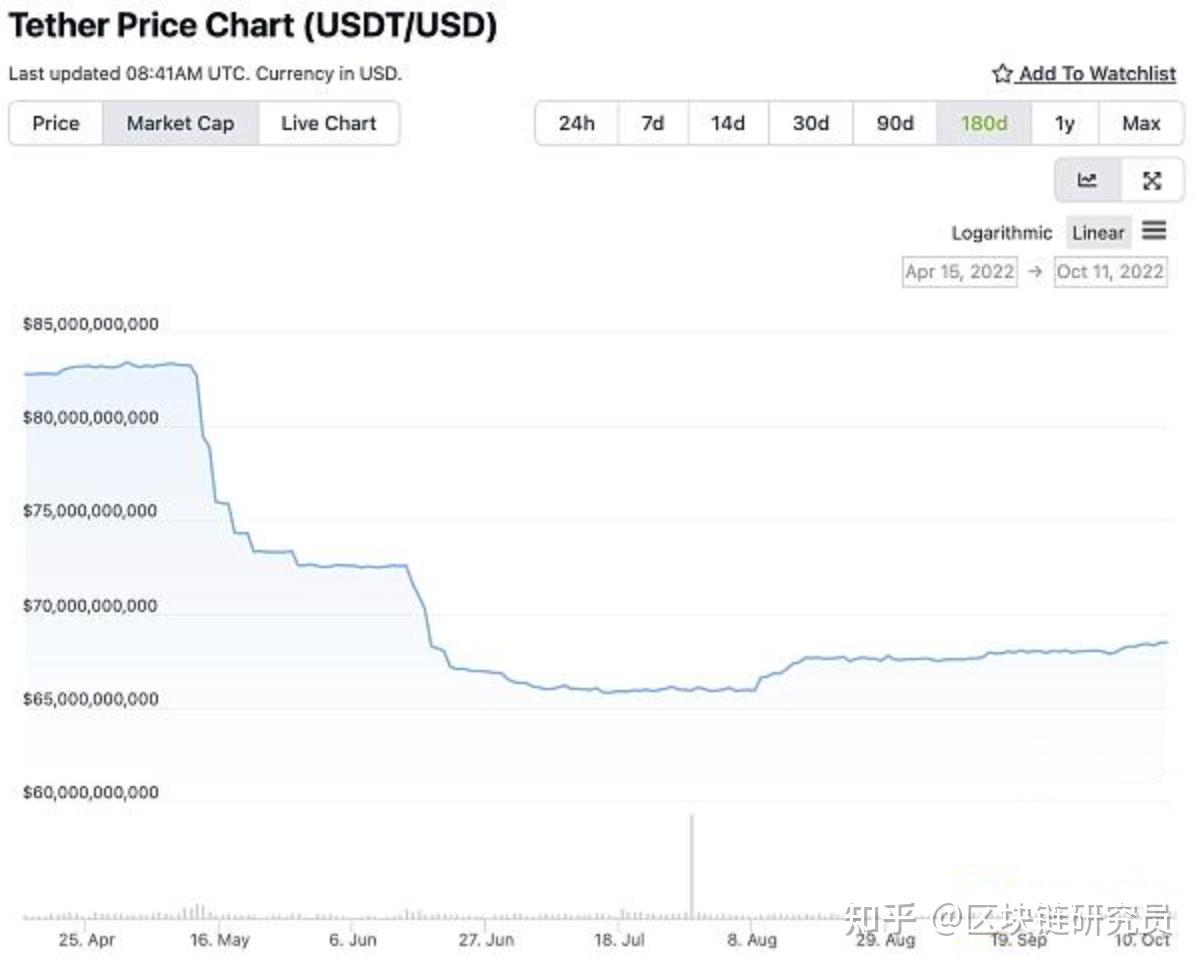Select the Max history range
Screen dimensions: 1204x968
pos(1140,123)
